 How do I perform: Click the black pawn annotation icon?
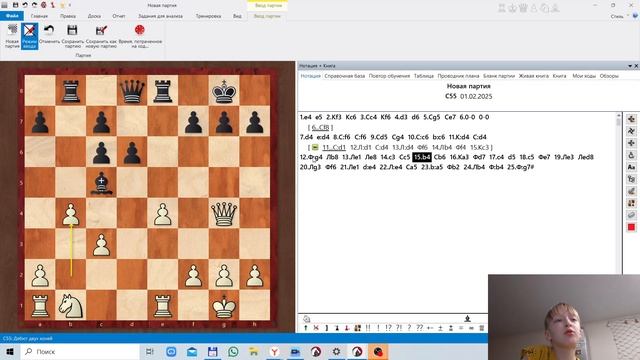click(337, 328)
